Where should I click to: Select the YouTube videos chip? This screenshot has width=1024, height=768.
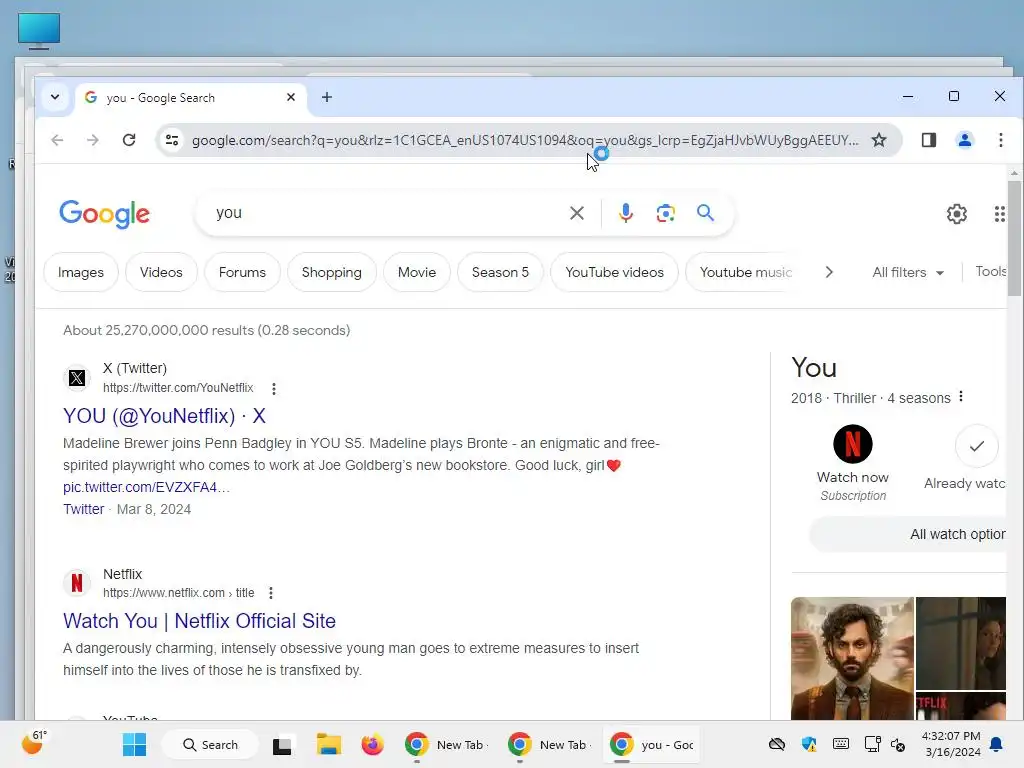[x=615, y=272]
